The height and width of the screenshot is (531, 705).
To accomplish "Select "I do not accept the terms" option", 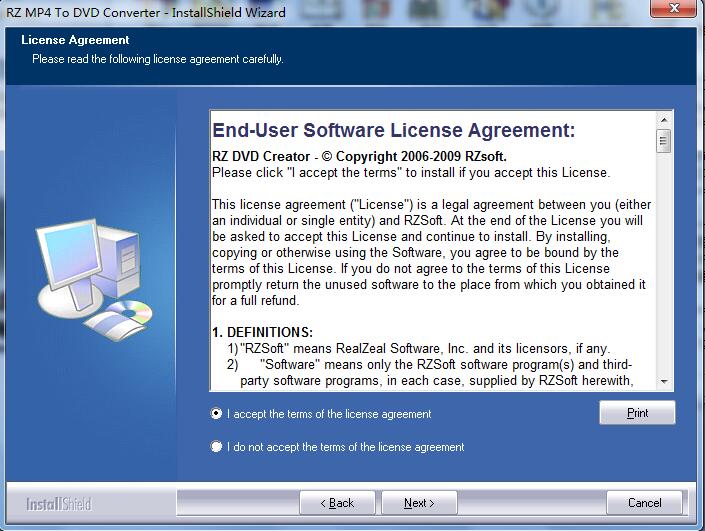I will (x=216, y=446).
